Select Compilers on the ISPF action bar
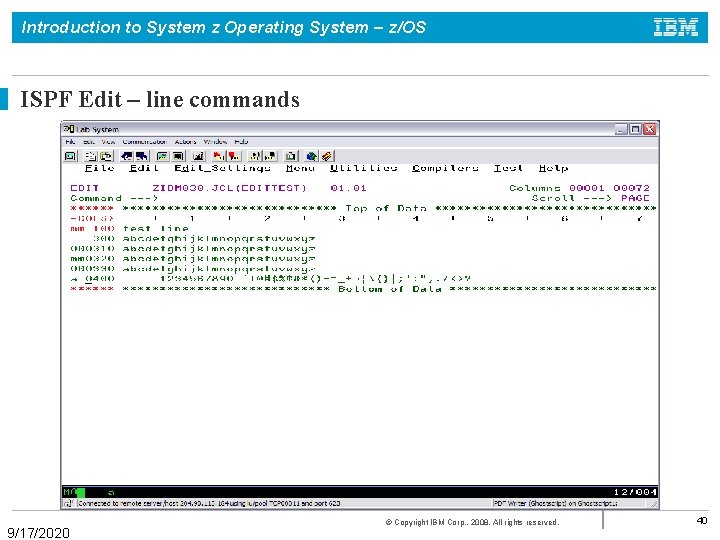The width and height of the screenshot is (720, 540). [x=445, y=168]
